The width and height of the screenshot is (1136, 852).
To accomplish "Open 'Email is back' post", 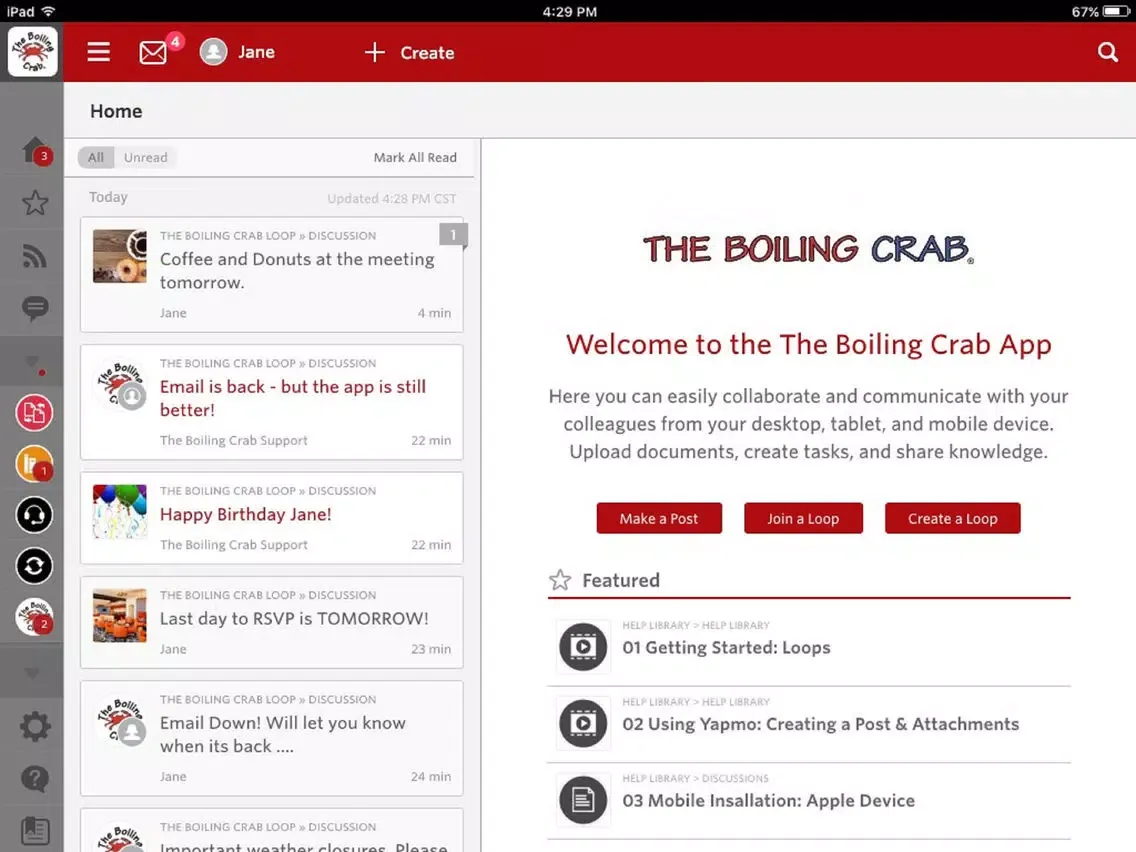I will [272, 402].
